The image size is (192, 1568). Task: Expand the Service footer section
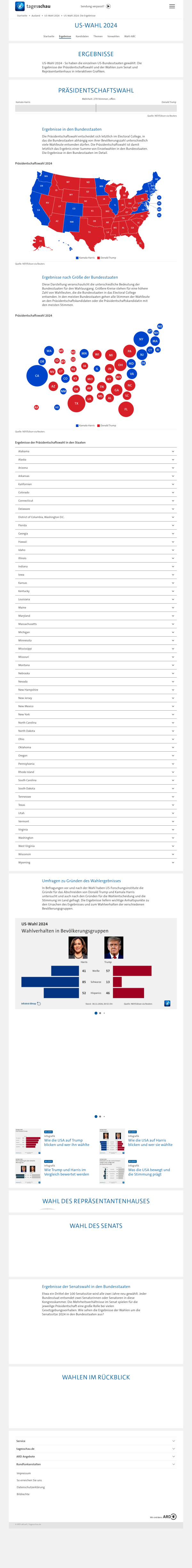point(96,1441)
